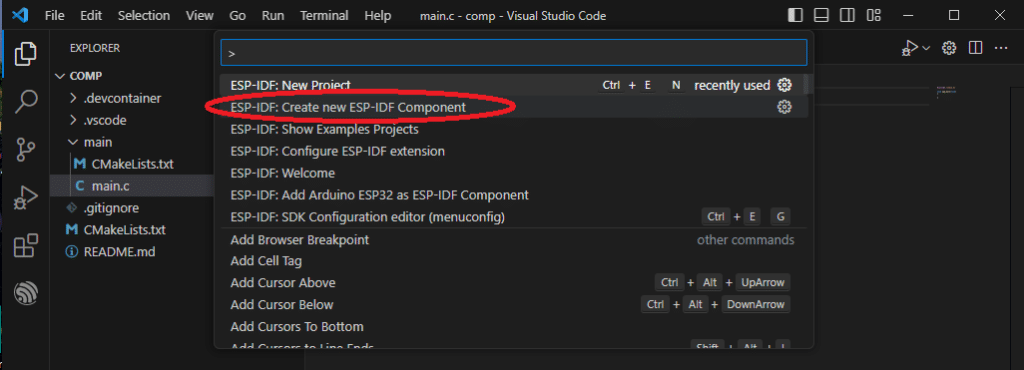Viewport: 1024px width, 370px height.
Task: Open Run and Debug view
Action: 26,198
